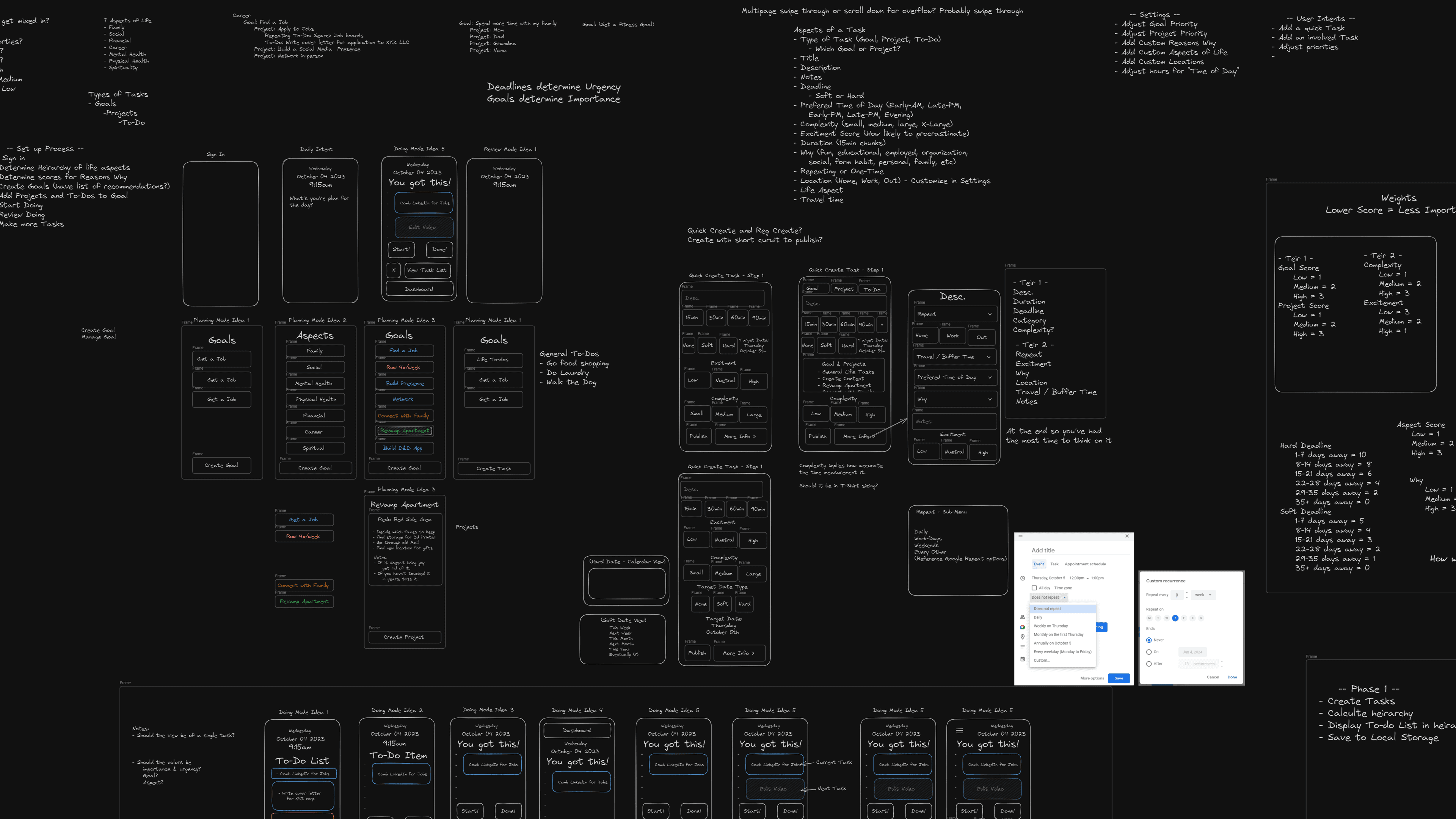
Task: Click the Repeat every number stepper arrows
Action: click(x=1187, y=595)
